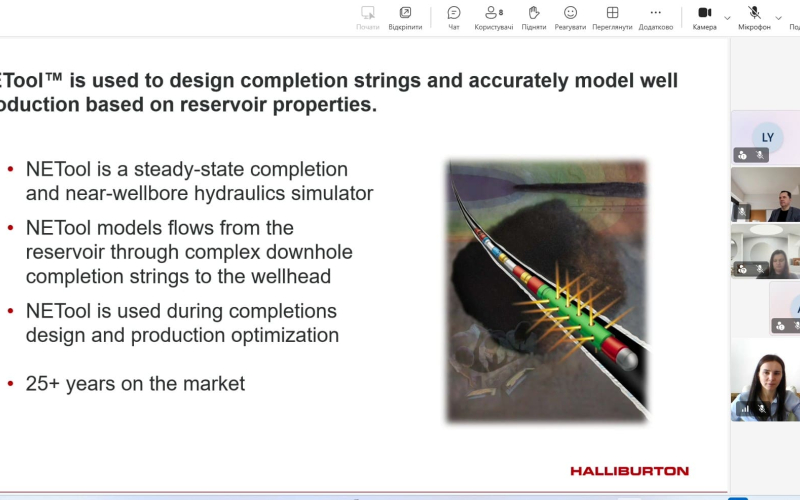Viewport: 800px width, 500px height.
Task: Raise hand with Підняти
Action: (534, 18)
